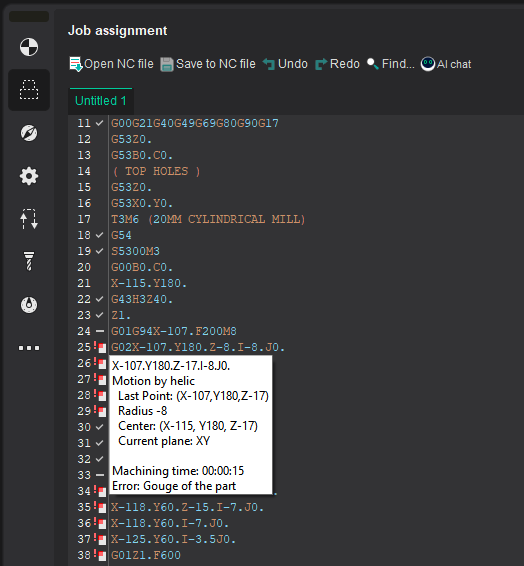The image size is (524, 566).
Task: Select code line G01G94X-107.F200M8
Action: 174,331
